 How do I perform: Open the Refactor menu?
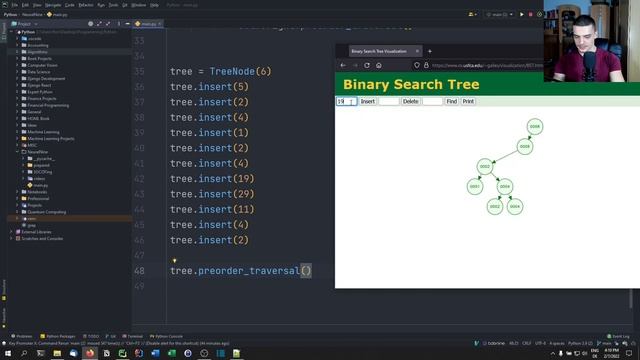tap(86, 5)
